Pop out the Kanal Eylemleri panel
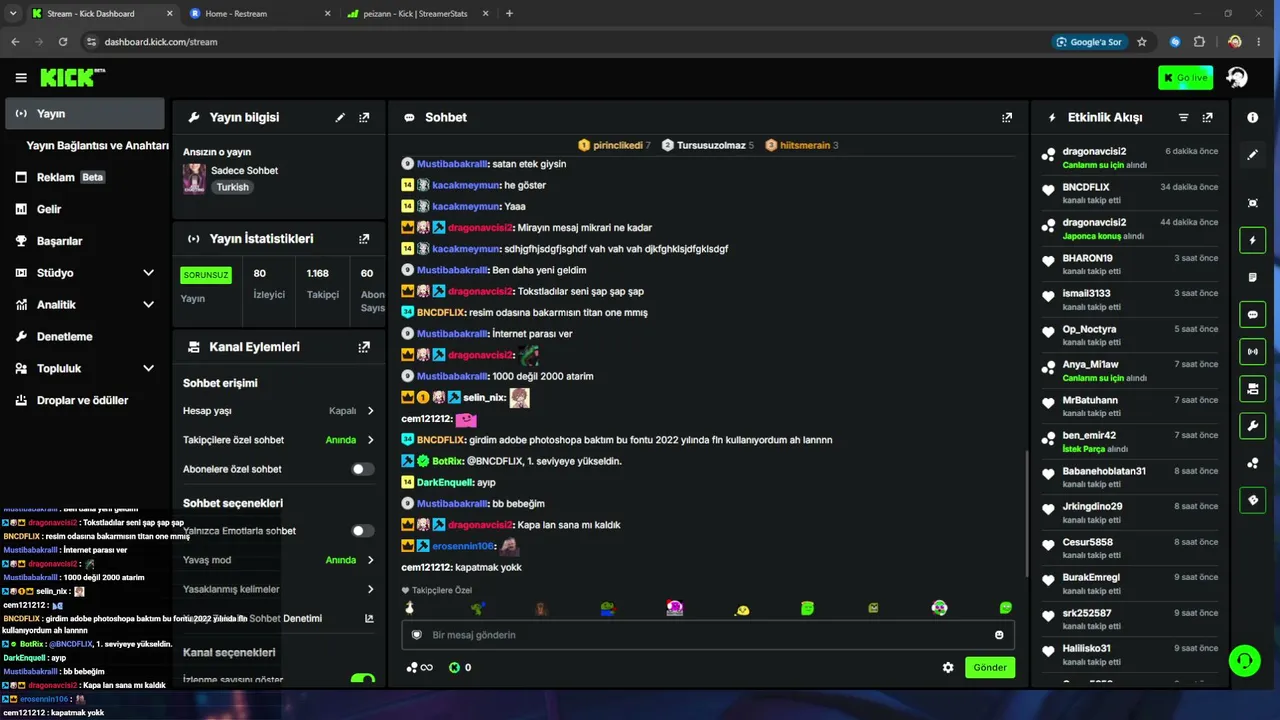The height and width of the screenshot is (720, 1280). (364, 347)
